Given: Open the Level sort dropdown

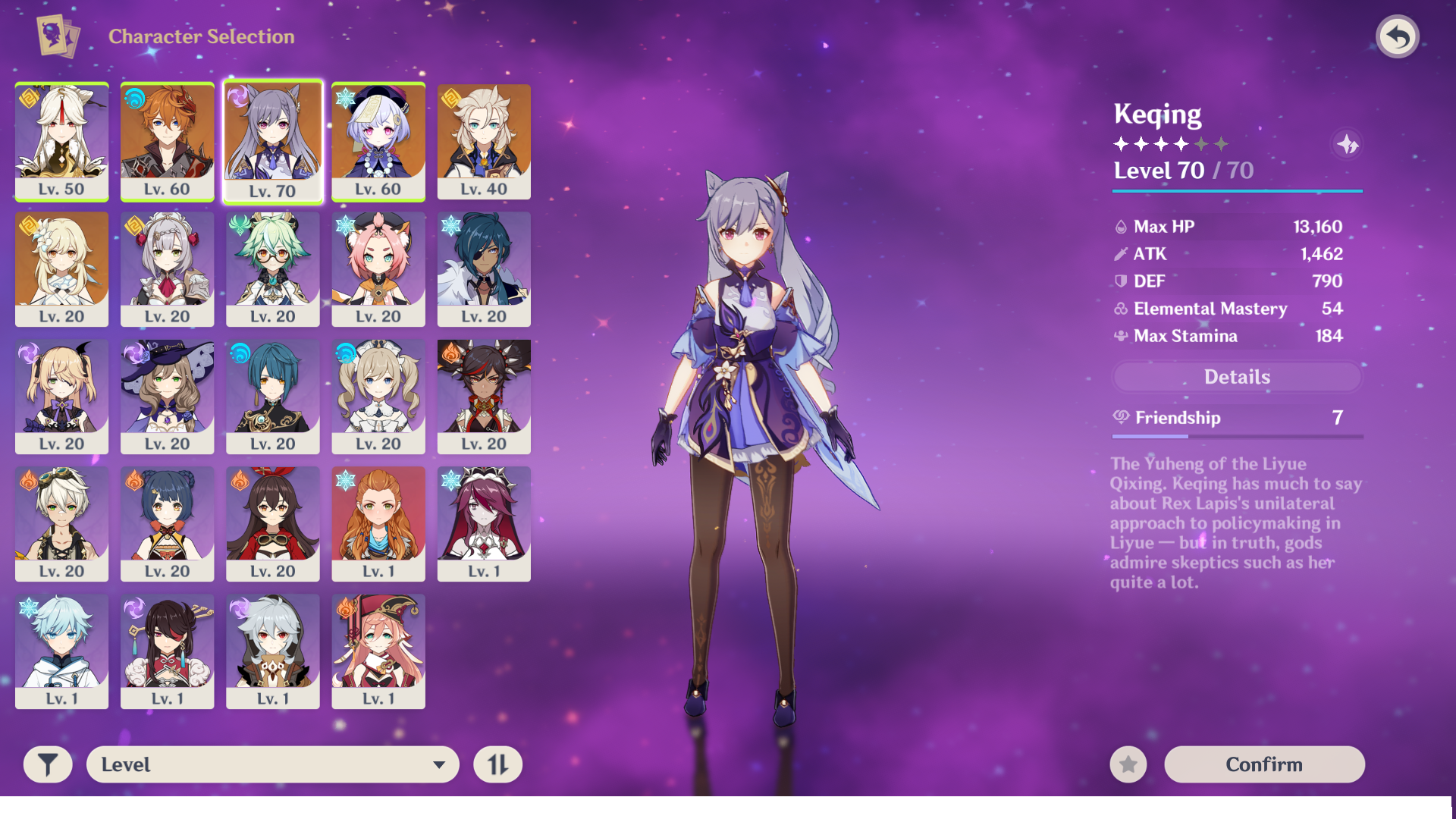Looking at the screenshot, I should [273, 764].
